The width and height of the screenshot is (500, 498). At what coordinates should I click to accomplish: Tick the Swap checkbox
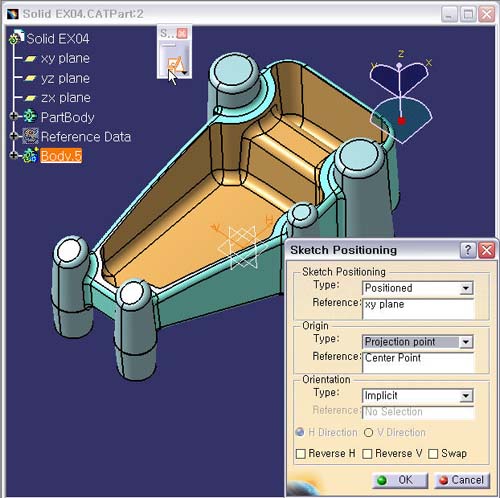click(433, 454)
